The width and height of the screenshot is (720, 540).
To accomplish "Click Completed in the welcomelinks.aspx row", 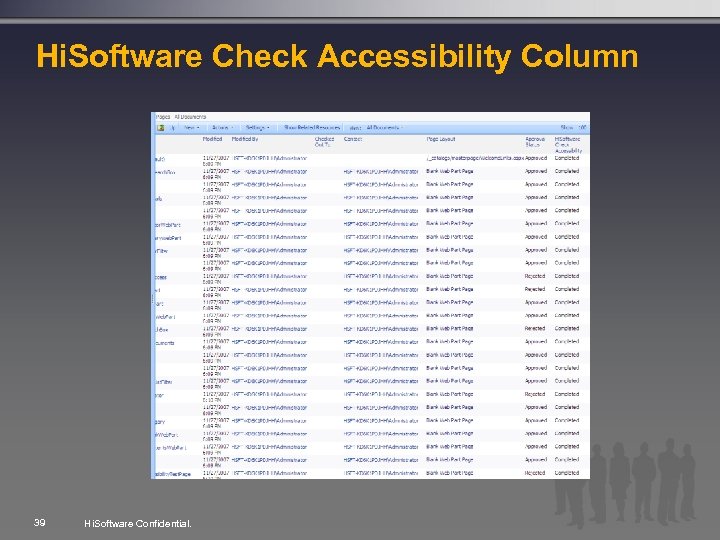I will click(x=567, y=158).
